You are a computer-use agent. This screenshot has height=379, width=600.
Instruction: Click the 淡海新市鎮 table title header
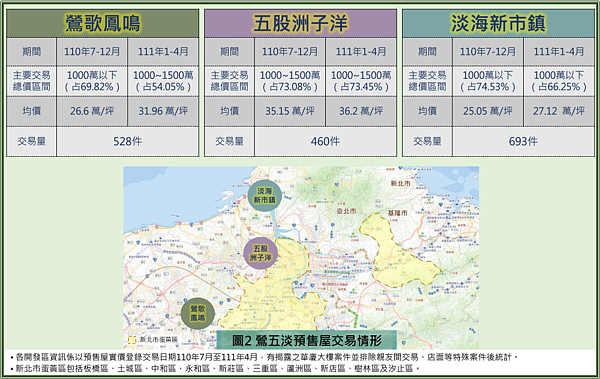[498, 23]
